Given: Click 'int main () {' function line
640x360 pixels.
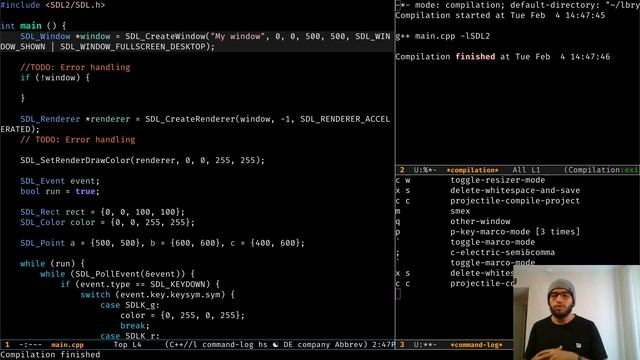Looking at the screenshot, I should tap(33, 26).
